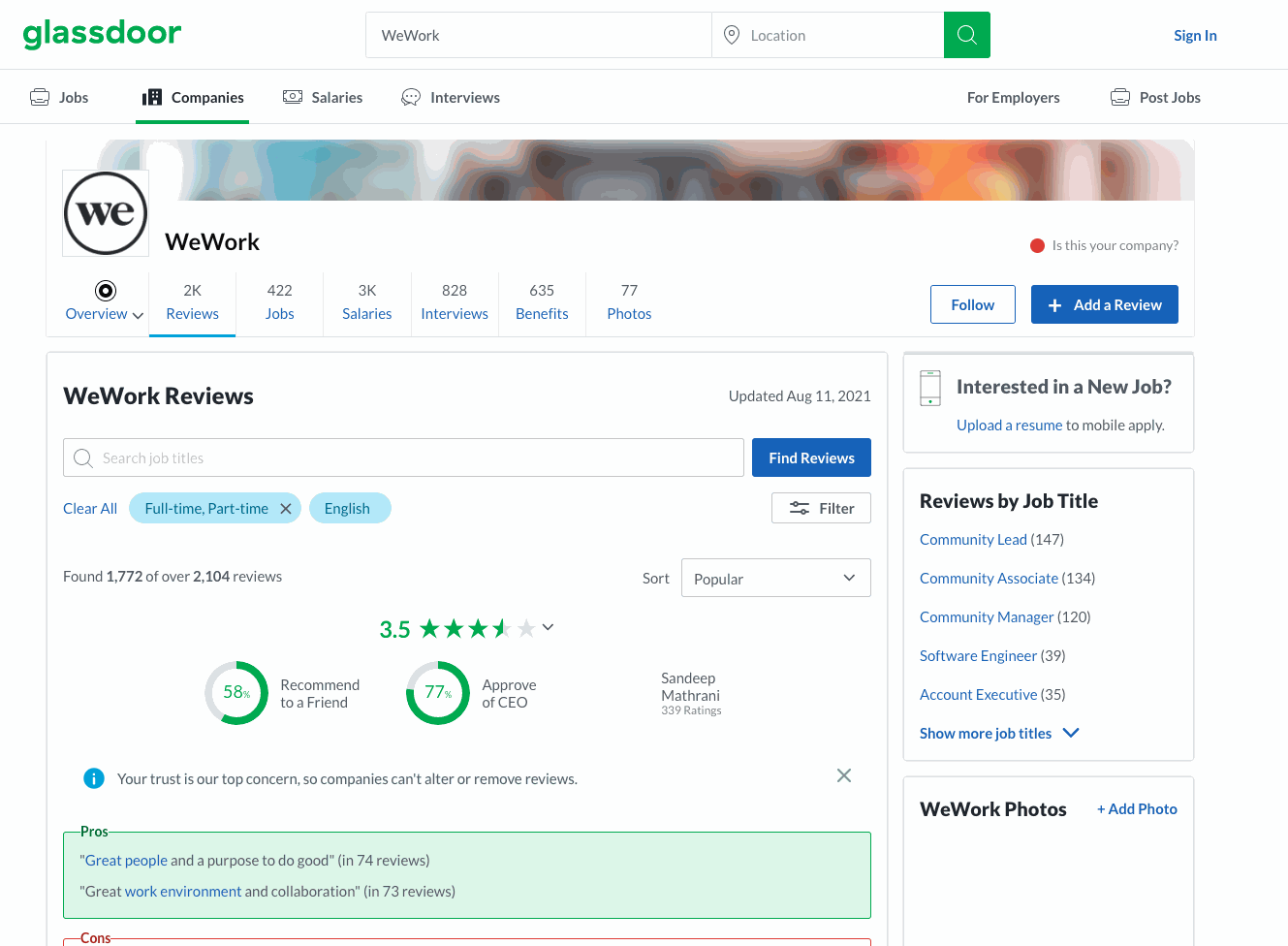Remove Full-time, Part-time filter chip

286,508
